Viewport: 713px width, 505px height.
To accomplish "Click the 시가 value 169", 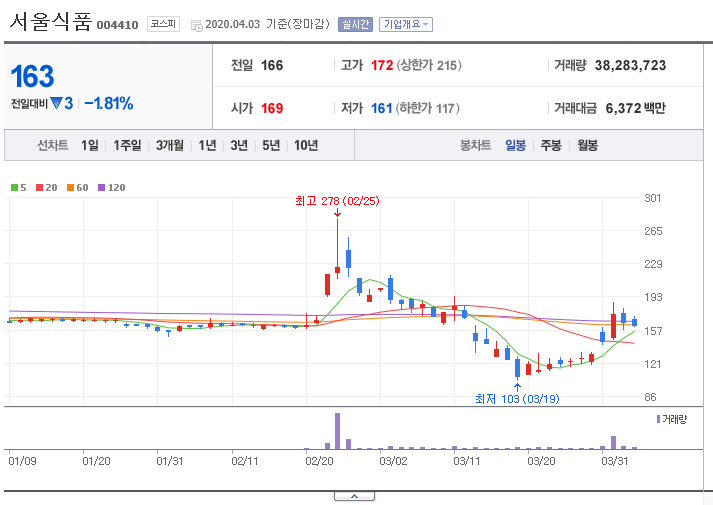I will click(272, 108).
